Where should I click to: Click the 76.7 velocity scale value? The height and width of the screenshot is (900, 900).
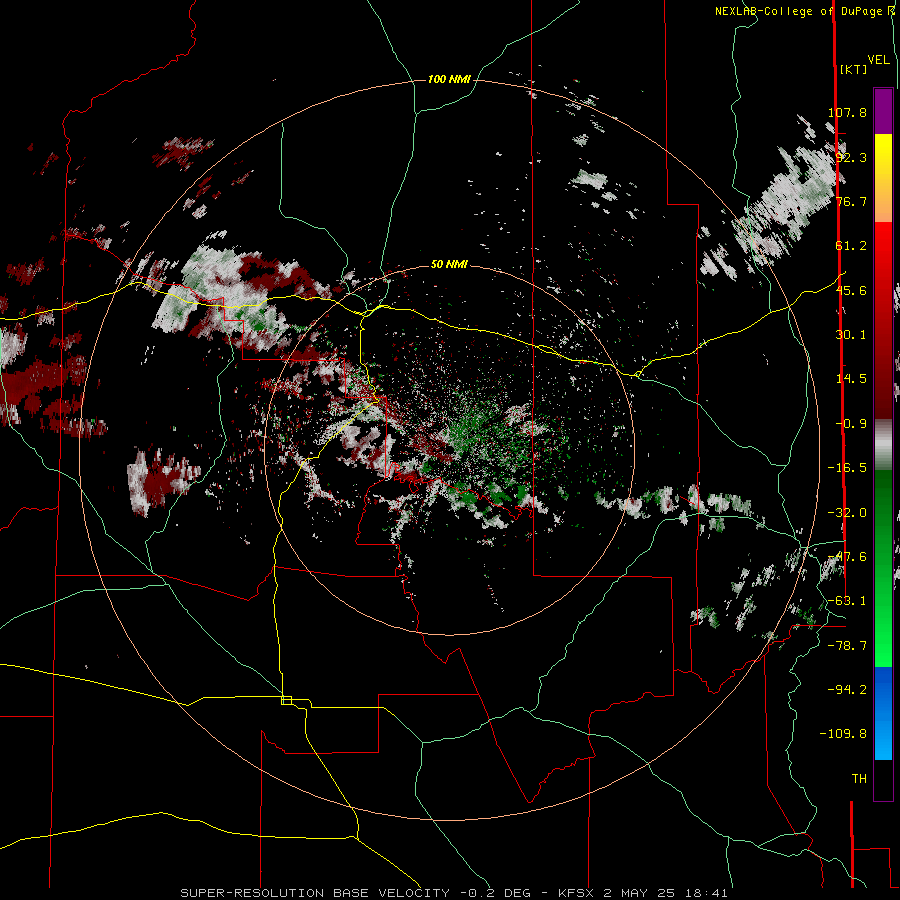pyautogui.click(x=851, y=201)
